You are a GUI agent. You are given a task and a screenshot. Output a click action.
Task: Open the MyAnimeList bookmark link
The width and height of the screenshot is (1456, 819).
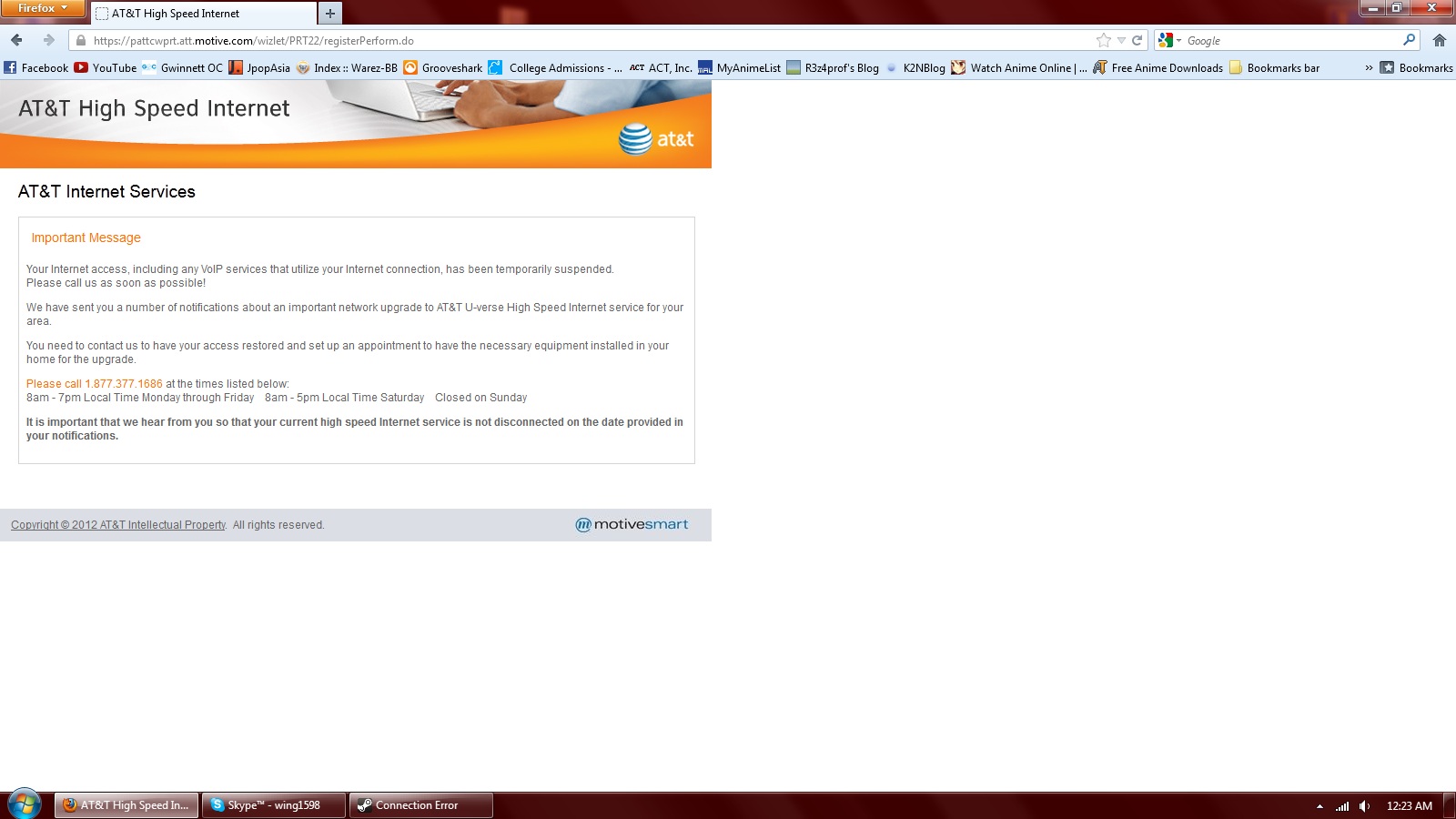pos(739,67)
